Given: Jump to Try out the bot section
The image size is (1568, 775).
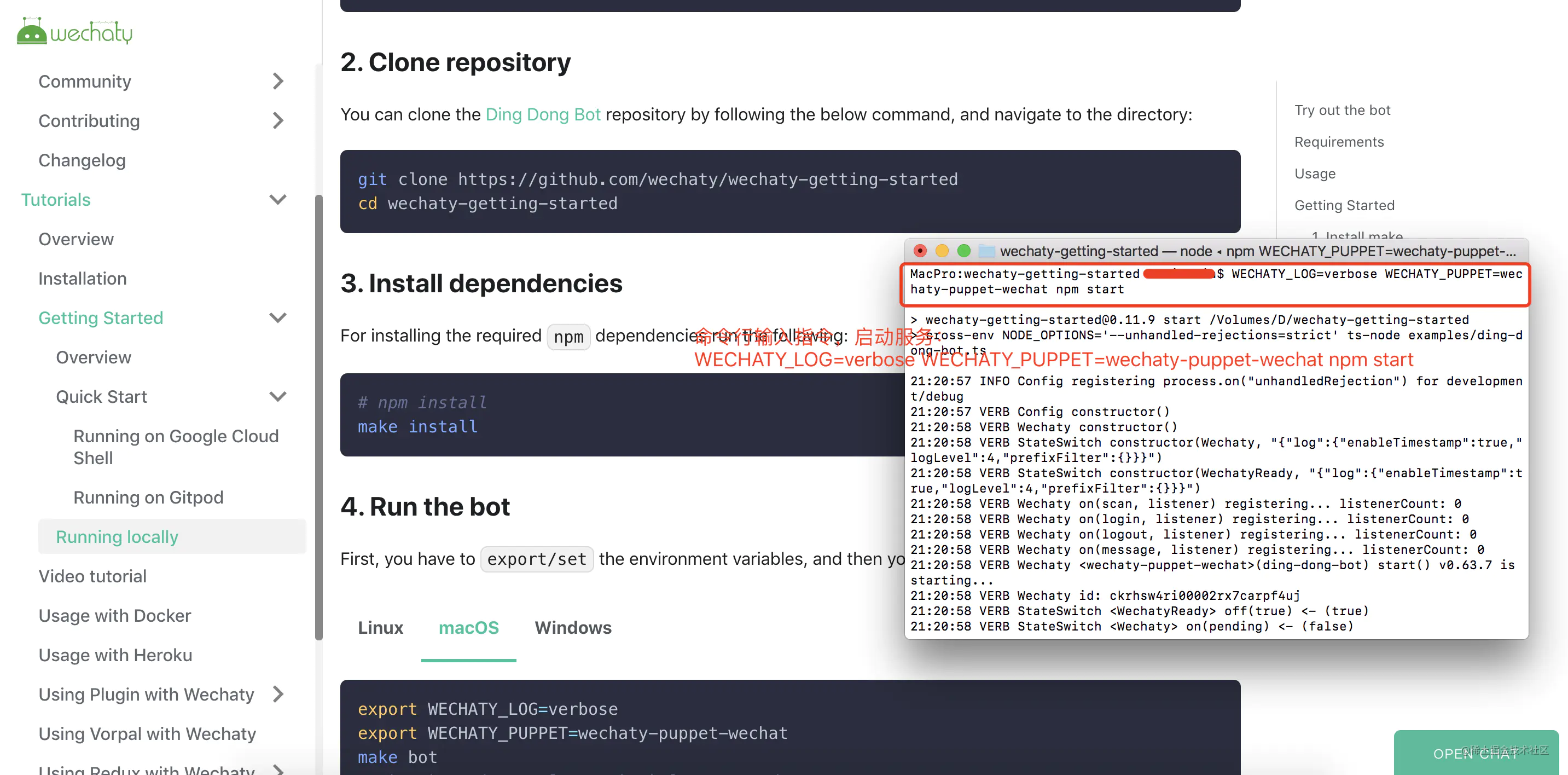Looking at the screenshot, I should [1342, 110].
